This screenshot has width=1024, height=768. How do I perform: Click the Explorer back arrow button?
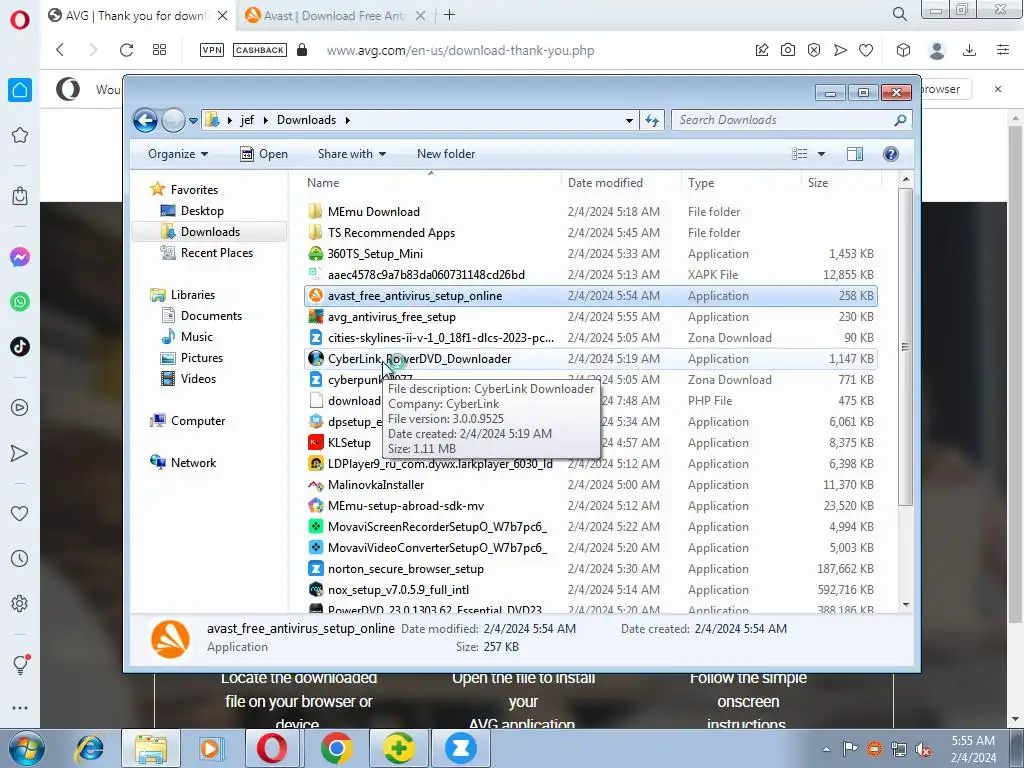coord(145,120)
